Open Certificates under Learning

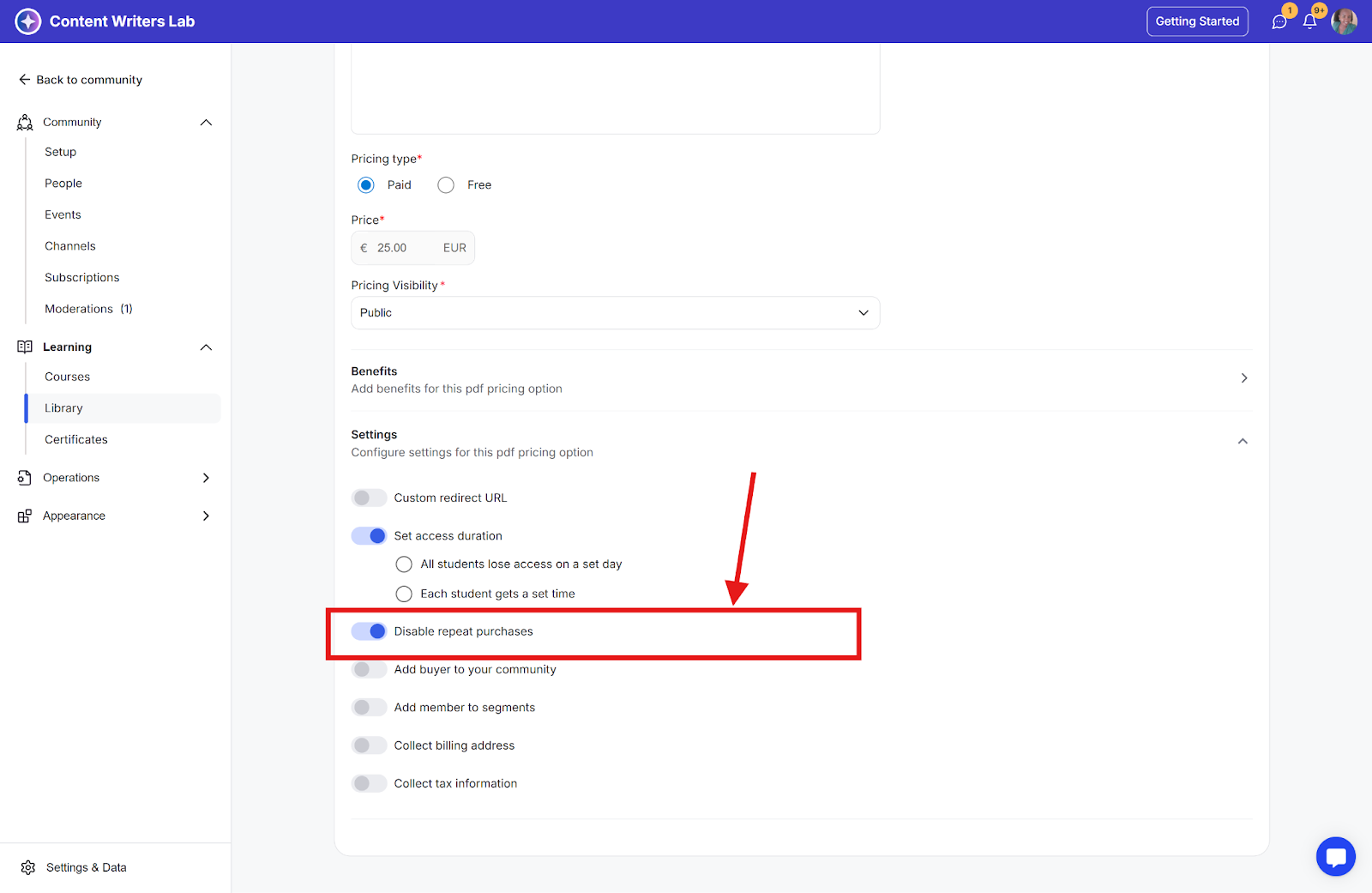[x=76, y=440]
